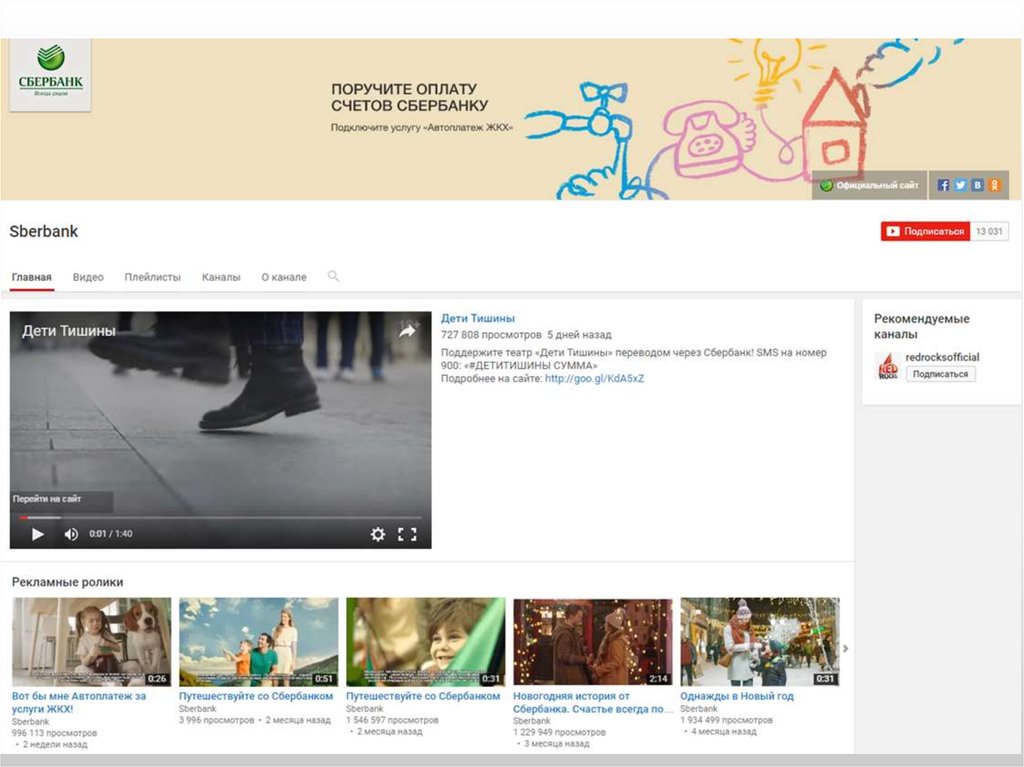Open the Плейлисты tab
This screenshot has height=767, width=1024.
(152, 277)
